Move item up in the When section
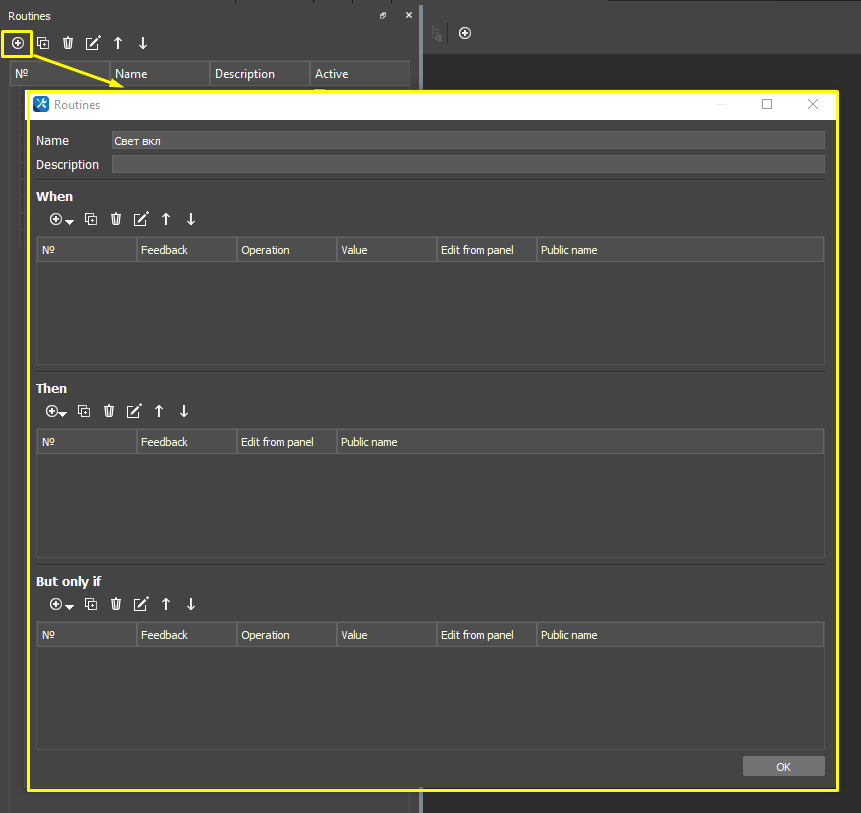 coord(166,219)
